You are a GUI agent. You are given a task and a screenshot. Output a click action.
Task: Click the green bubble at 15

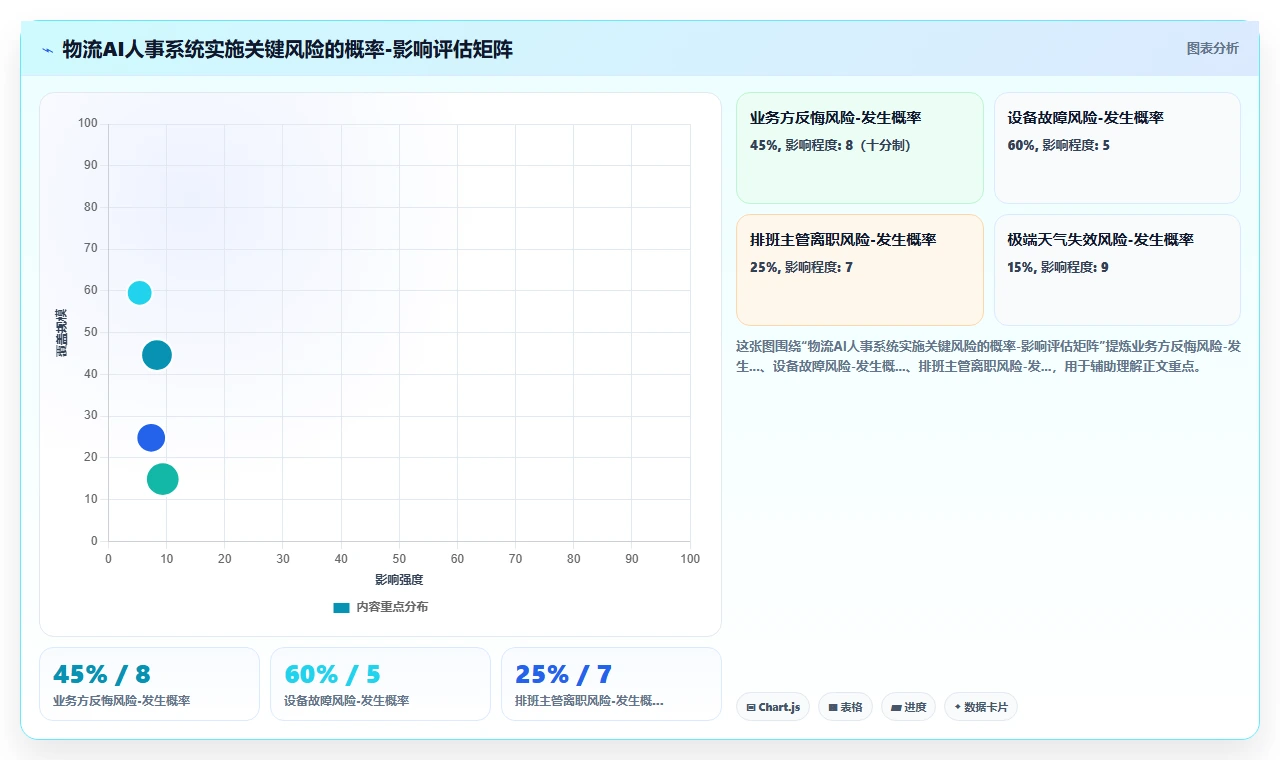163,479
